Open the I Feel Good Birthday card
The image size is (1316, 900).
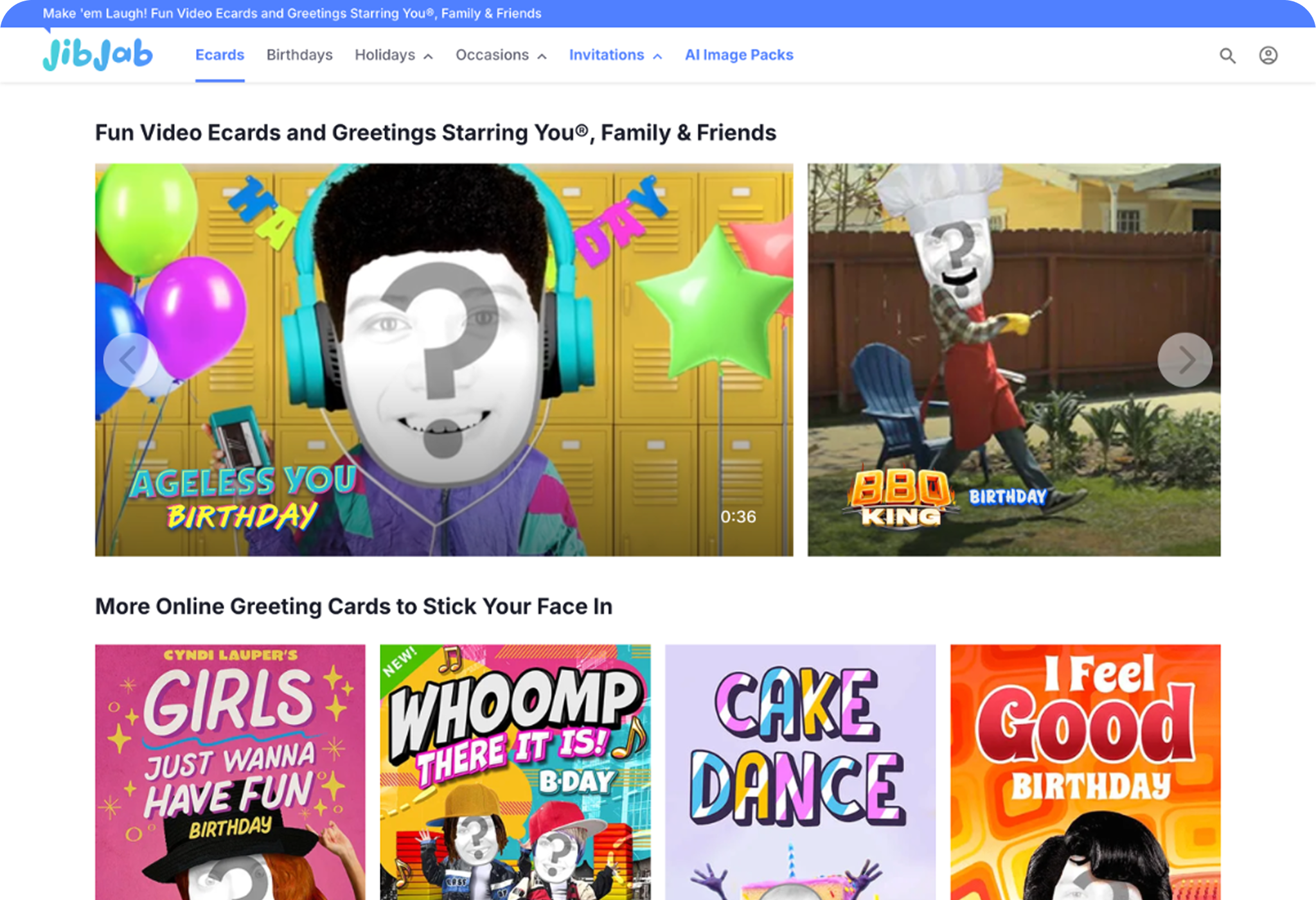click(x=1085, y=771)
